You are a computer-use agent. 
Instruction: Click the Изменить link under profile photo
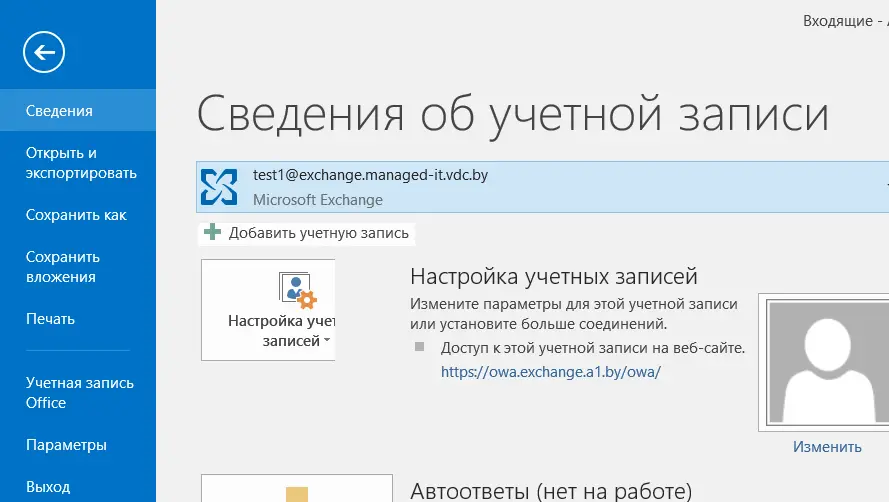827,447
